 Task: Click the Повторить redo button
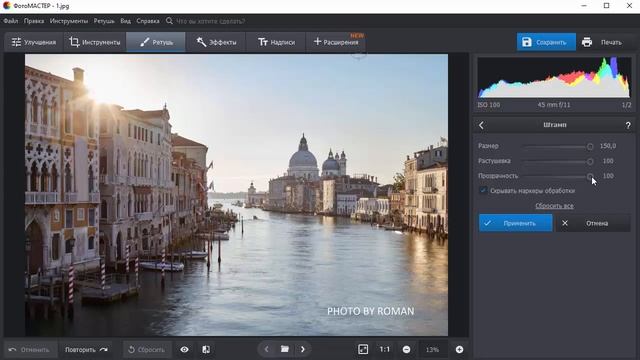[x=86, y=349]
